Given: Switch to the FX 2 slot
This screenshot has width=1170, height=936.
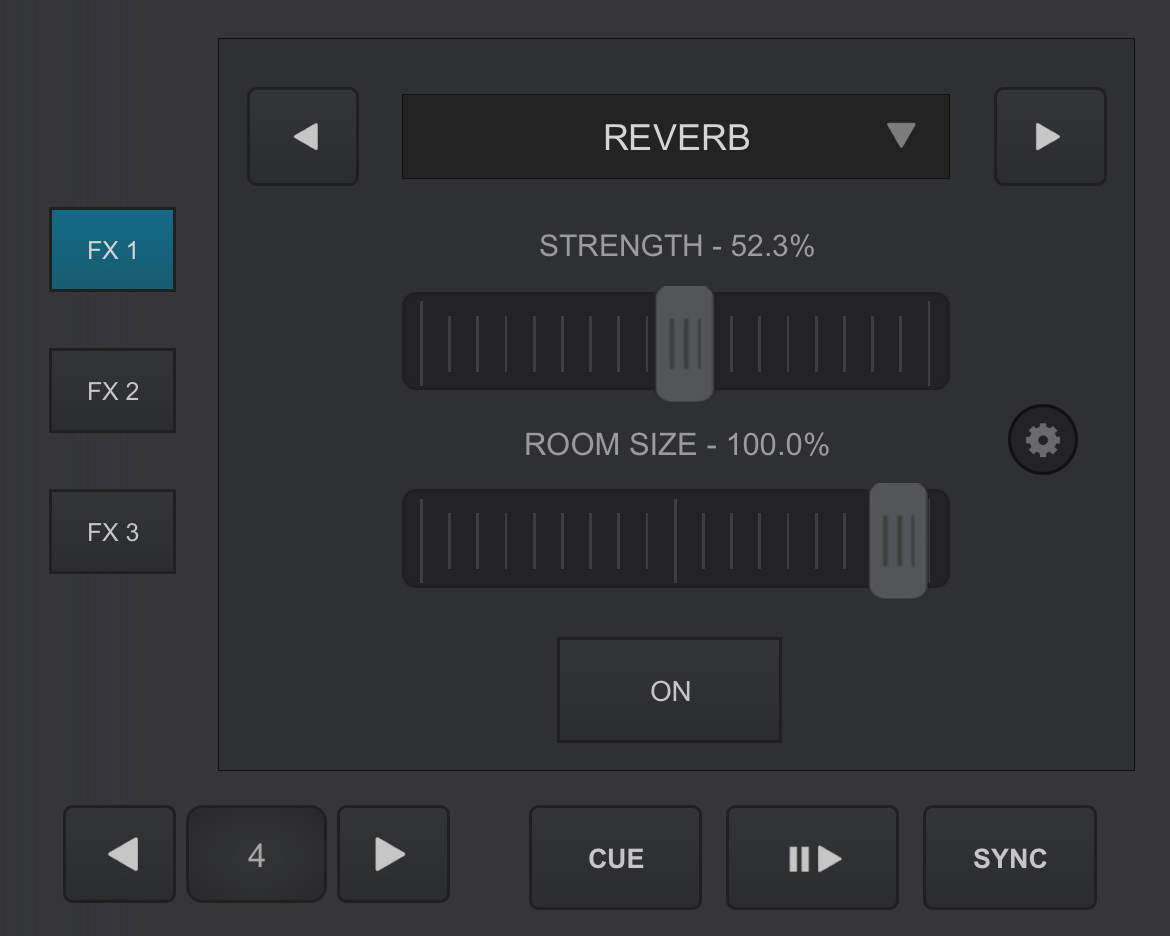Looking at the screenshot, I should [x=113, y=391].
